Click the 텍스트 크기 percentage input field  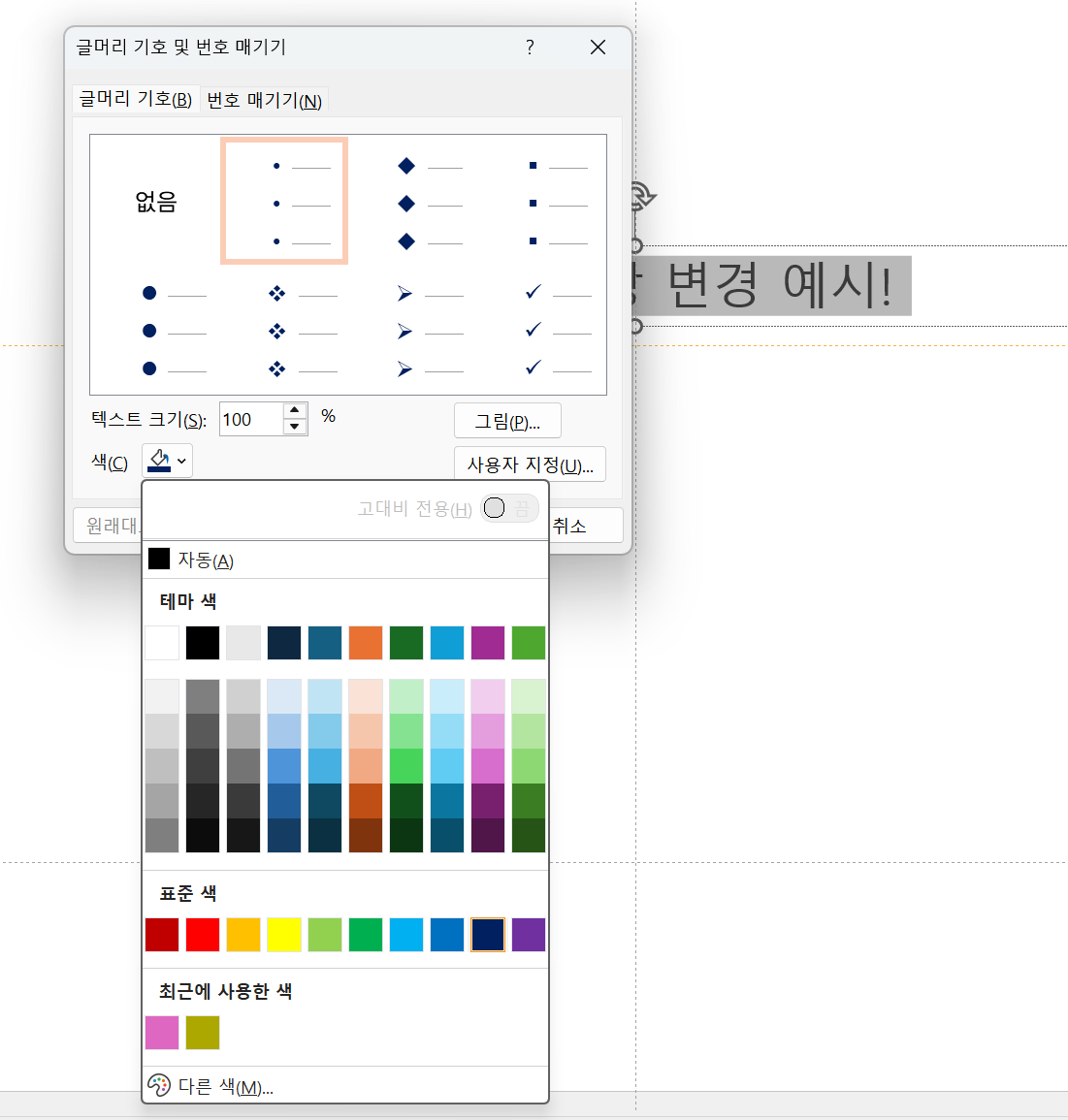(251, 419)
